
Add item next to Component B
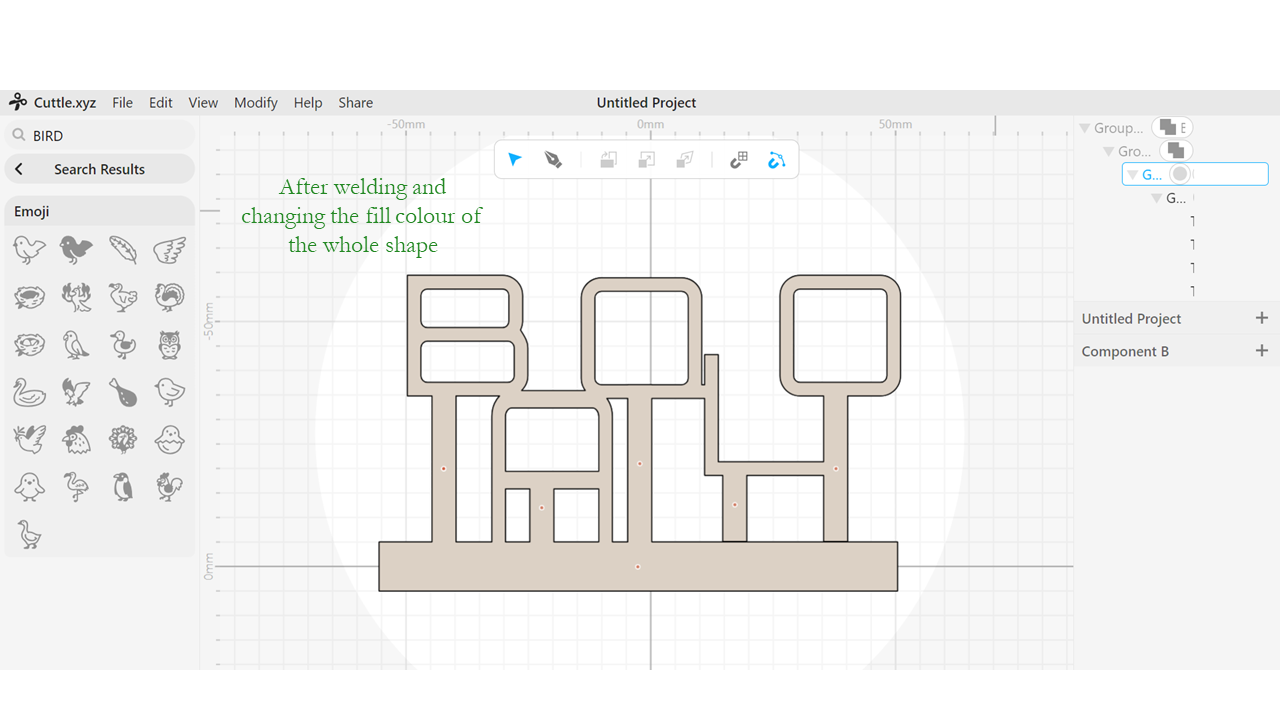(1261, 351)
